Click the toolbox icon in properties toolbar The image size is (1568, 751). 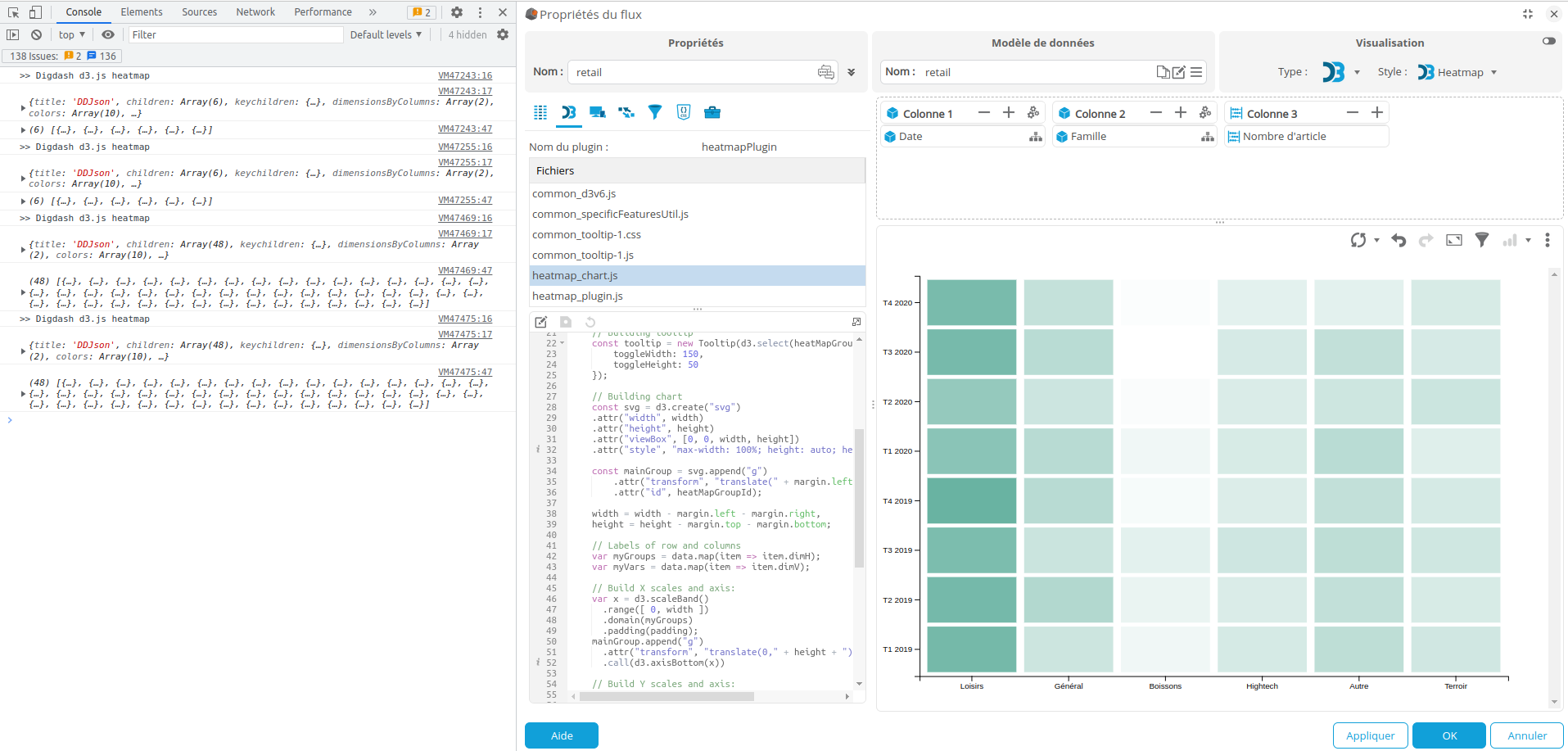pyautogui.click(x=712, y=112)
